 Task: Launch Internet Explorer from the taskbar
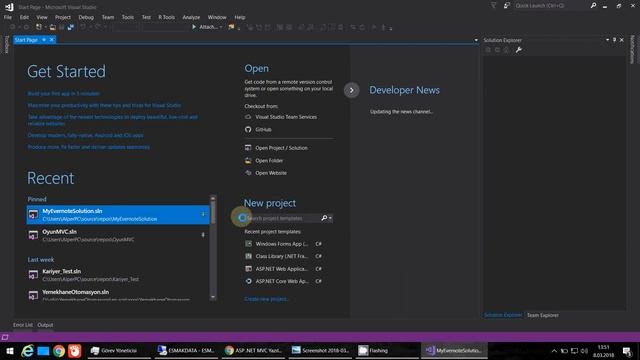pyautogui.click(x=27, y=351)
